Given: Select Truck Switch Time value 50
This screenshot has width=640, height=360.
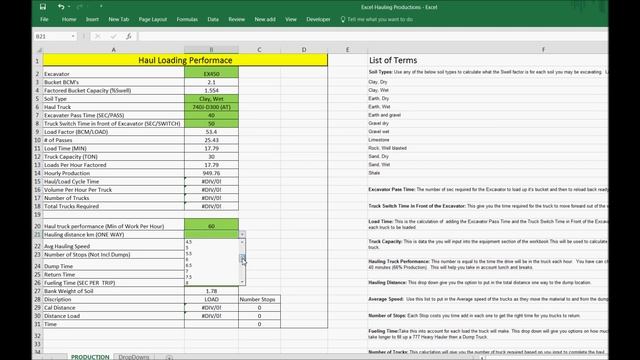Looking at the screenshot, I should (x=211, y=123).
